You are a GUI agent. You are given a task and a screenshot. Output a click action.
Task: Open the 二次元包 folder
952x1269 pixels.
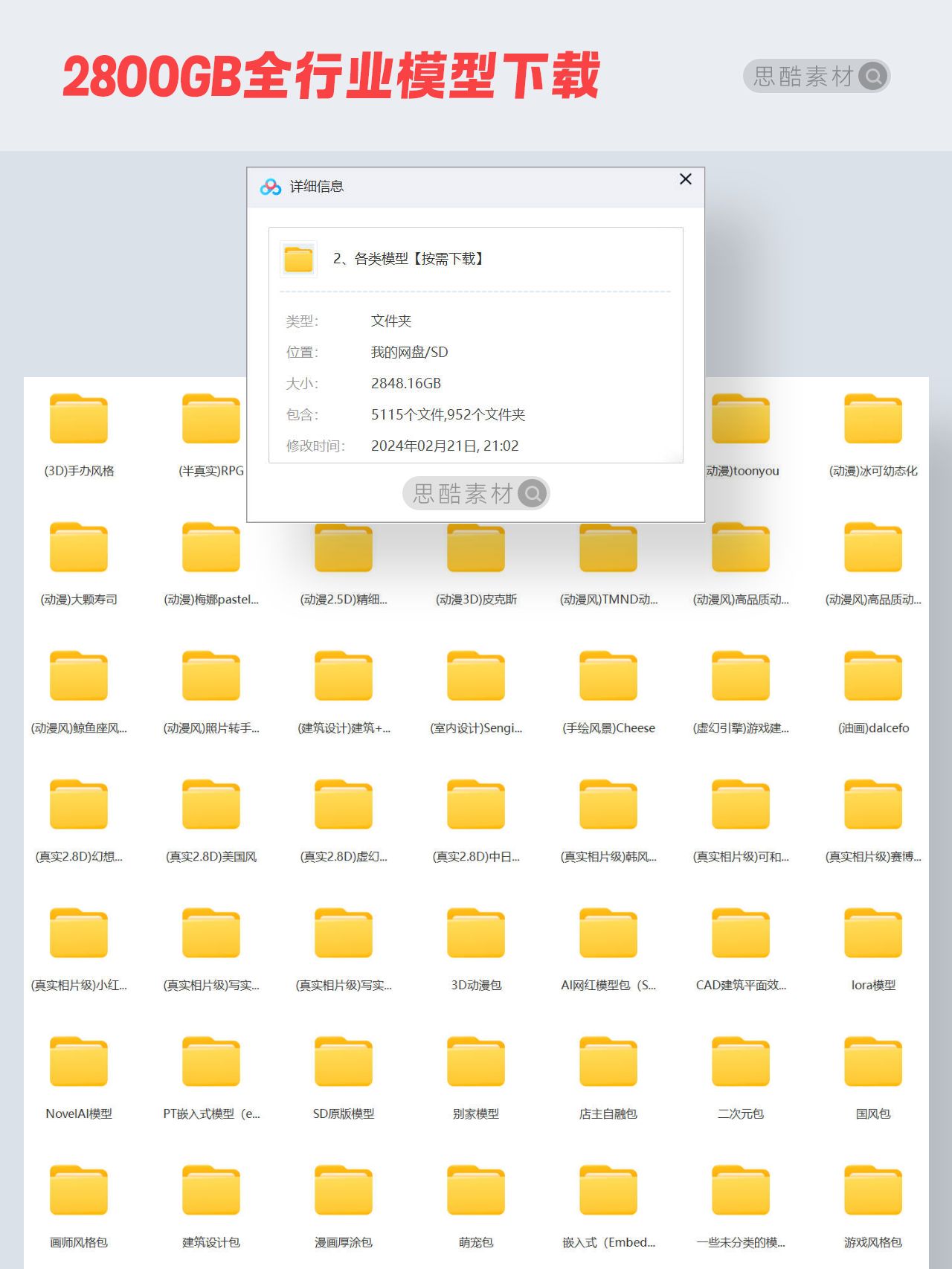(741, 1061)
